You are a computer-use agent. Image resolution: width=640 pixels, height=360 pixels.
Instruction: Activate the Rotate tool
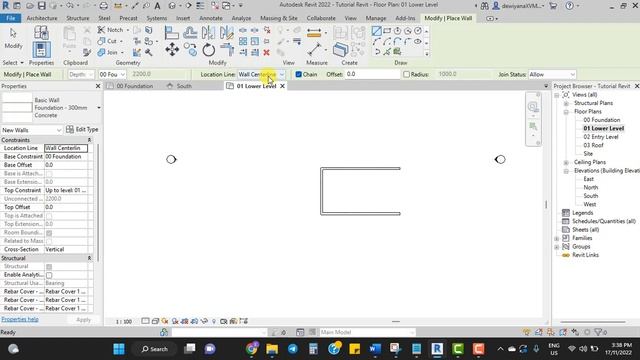pos(209,50)
